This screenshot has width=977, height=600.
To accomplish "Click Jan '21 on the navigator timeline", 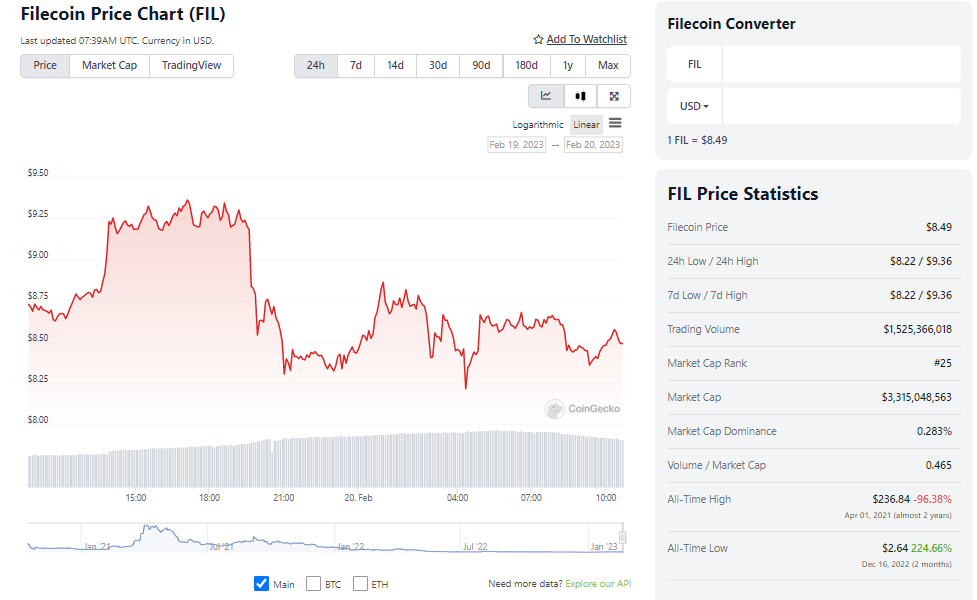I will tap(97, 546).
